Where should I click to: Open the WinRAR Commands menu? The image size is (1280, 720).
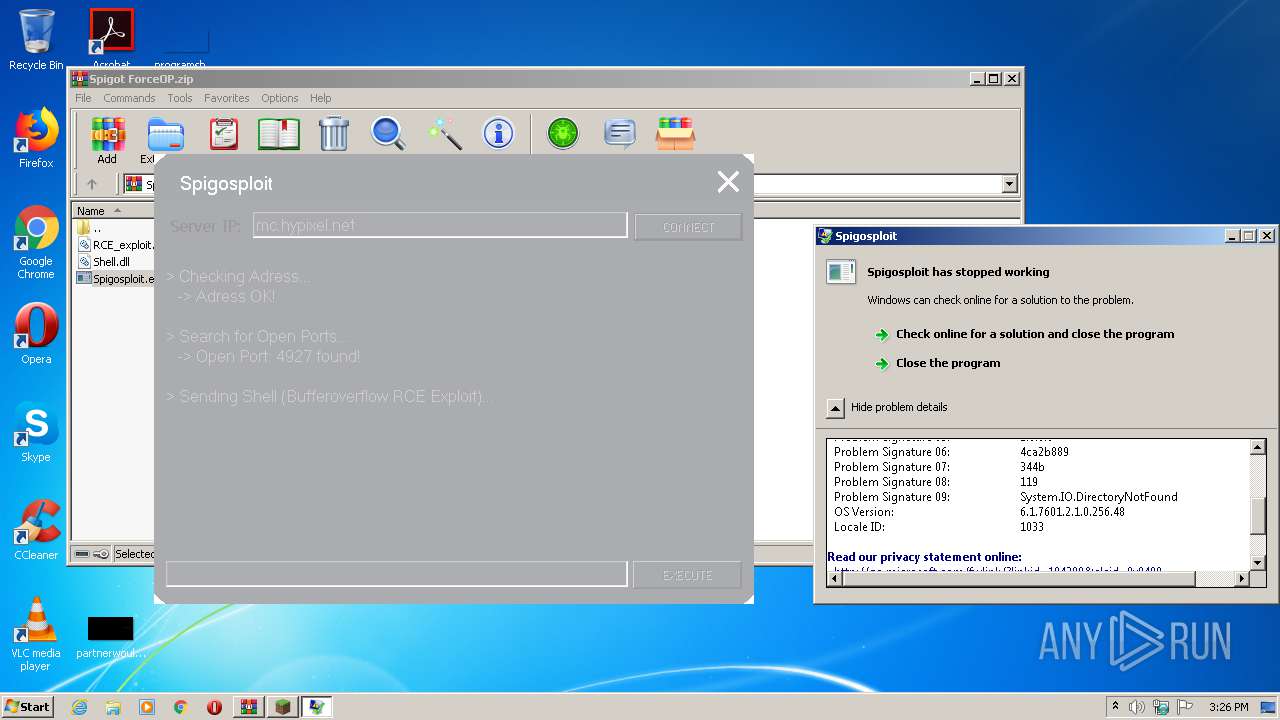129,98
